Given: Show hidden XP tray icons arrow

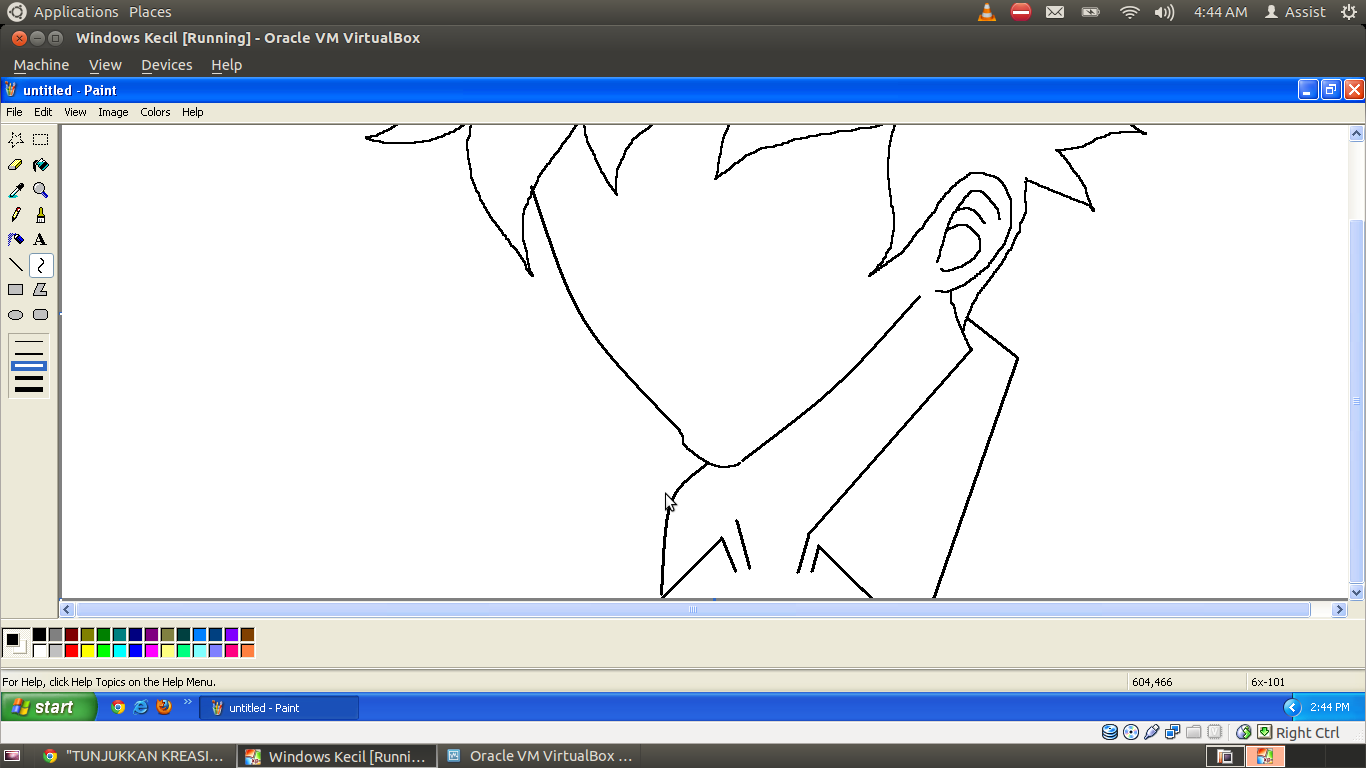Looking at the screenshot, I should click(x=1291, y=707).
